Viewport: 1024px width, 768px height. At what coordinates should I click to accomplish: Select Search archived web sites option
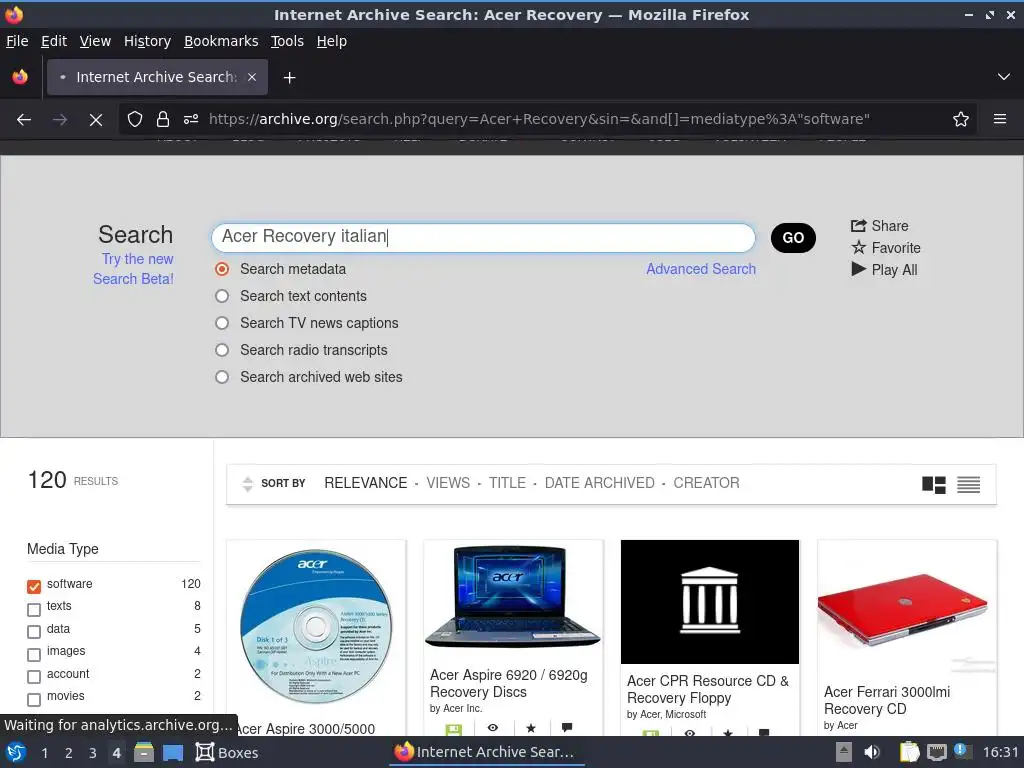pyautogui.click(x=222, y=377)
